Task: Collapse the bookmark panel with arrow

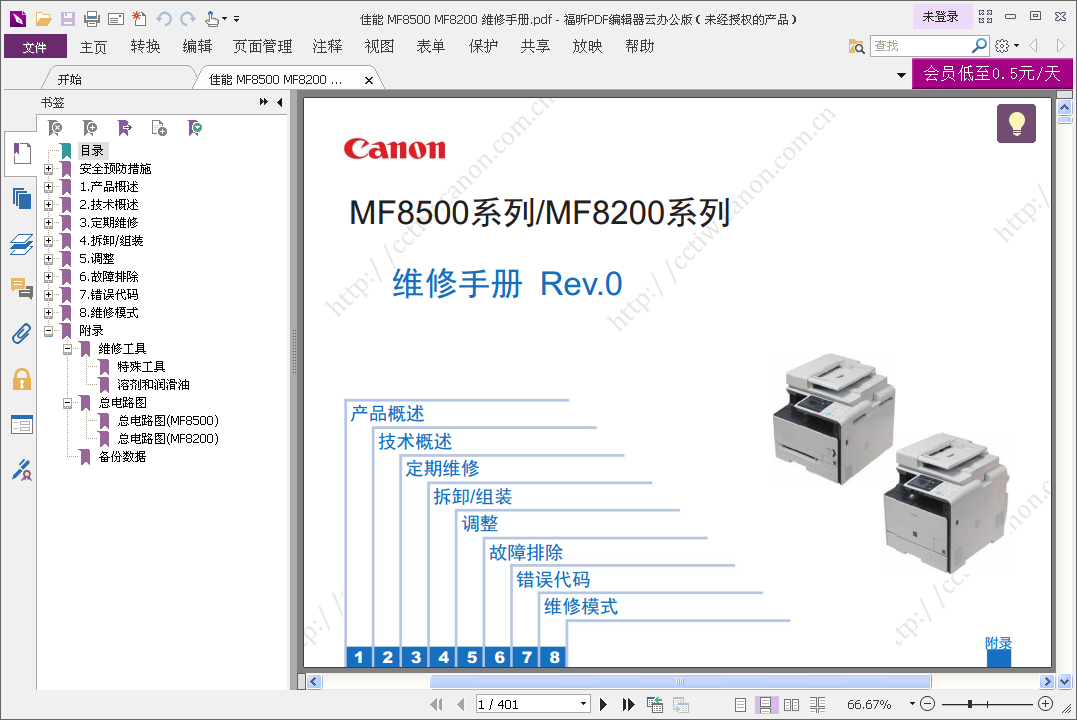Action: tap(280, 102)
